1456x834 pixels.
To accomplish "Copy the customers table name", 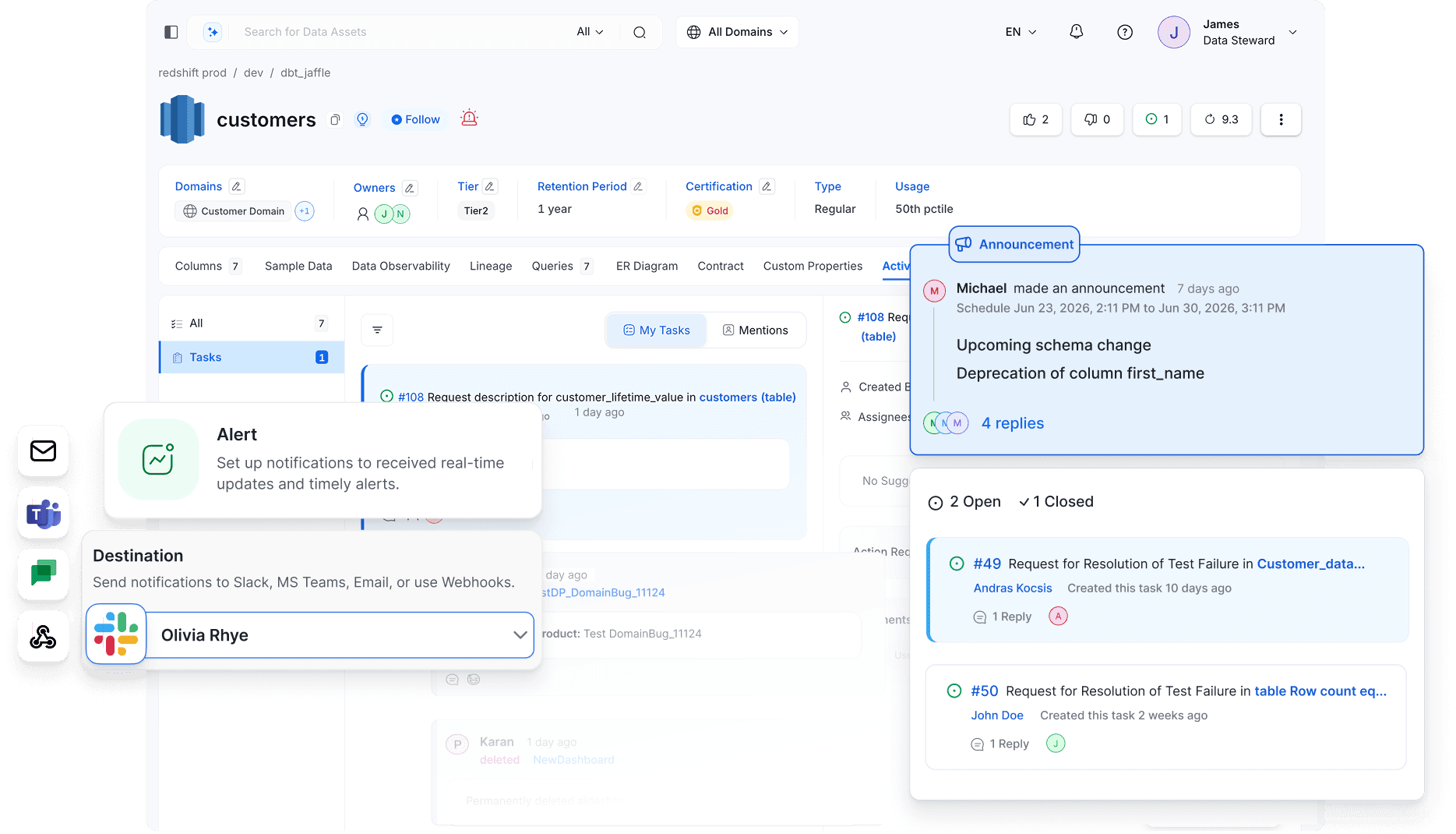I will coord(335,119).
